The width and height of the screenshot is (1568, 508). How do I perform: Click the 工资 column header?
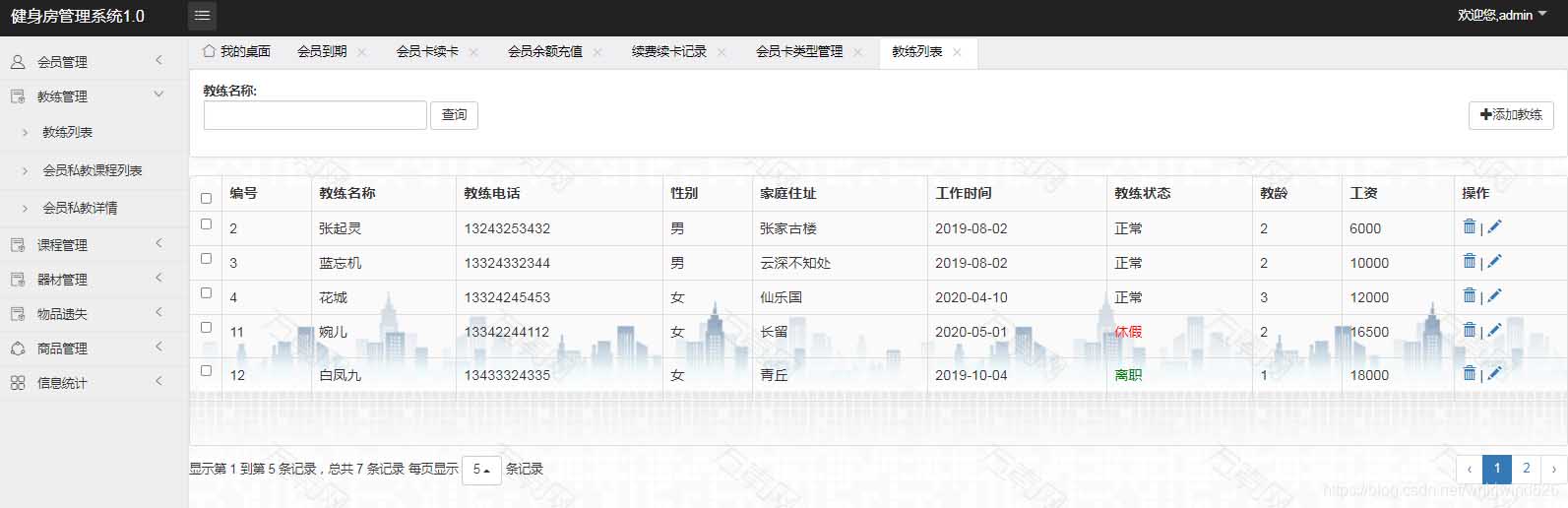tap(1363, 193)
